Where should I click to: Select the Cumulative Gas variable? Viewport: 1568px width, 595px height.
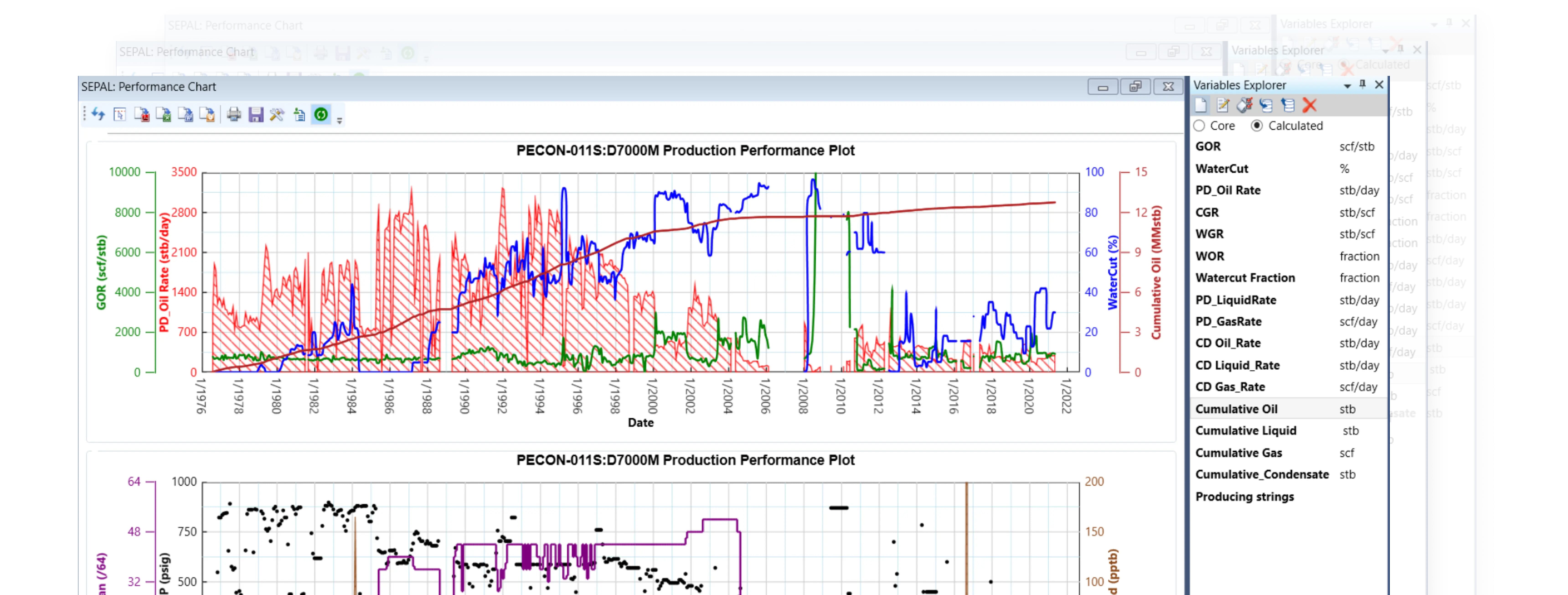pyautogui.click(x=1289, y=453)
